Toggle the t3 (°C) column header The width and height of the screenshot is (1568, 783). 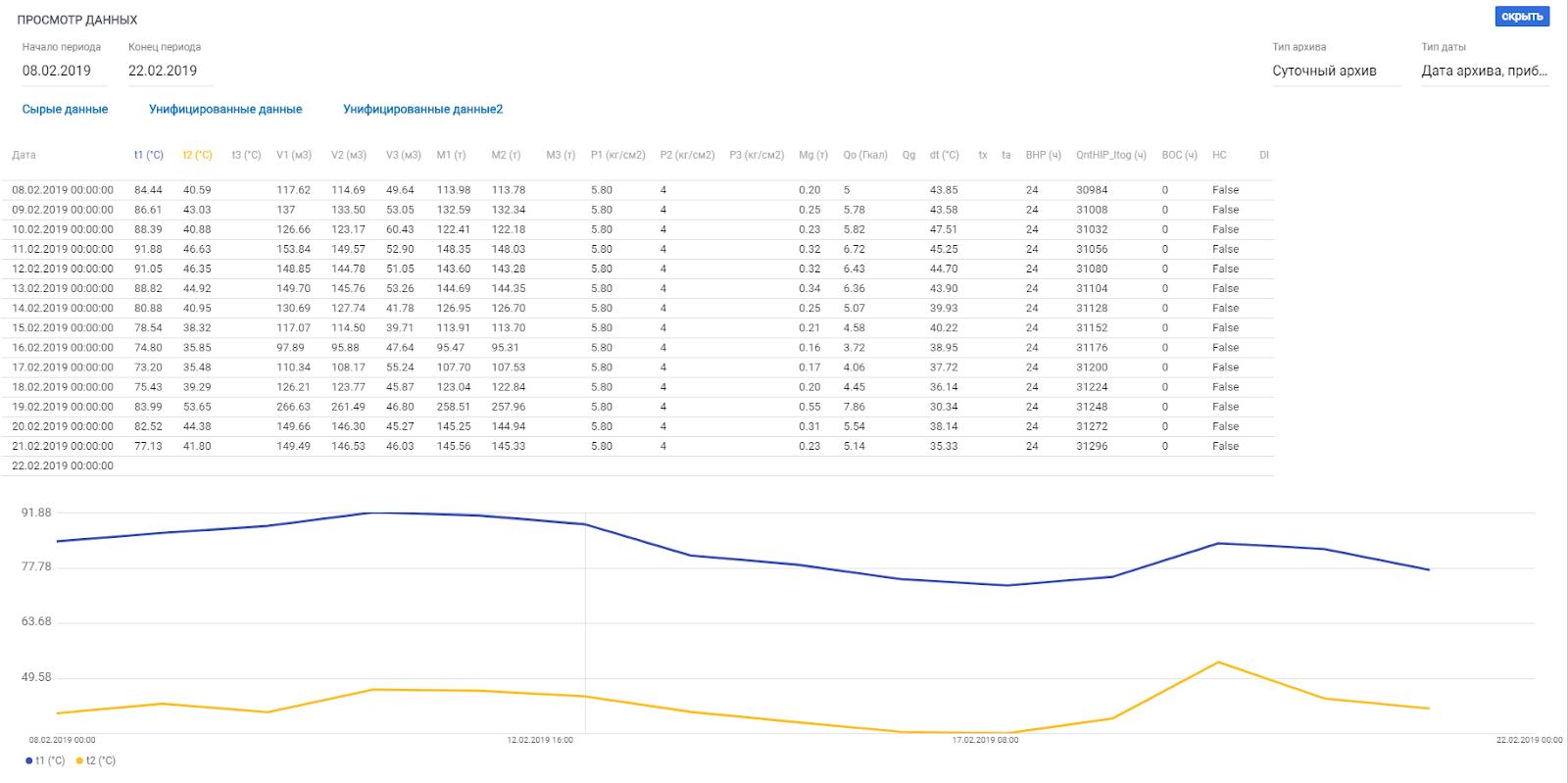tap(246, 155)
